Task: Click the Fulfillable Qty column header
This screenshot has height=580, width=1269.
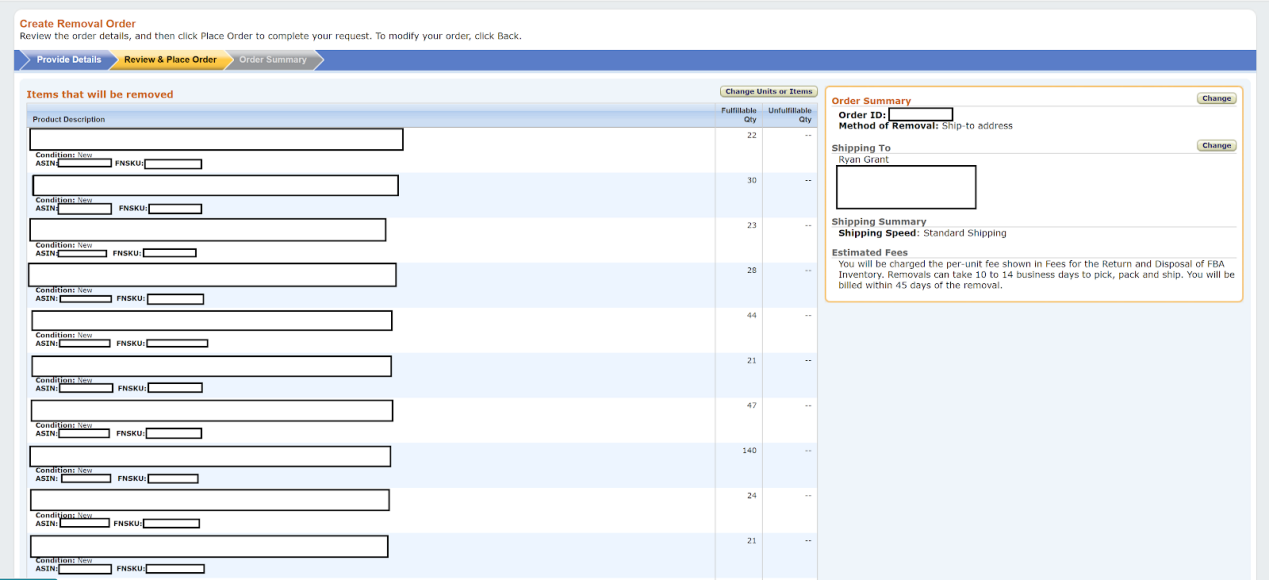Action: coord(739,115)
